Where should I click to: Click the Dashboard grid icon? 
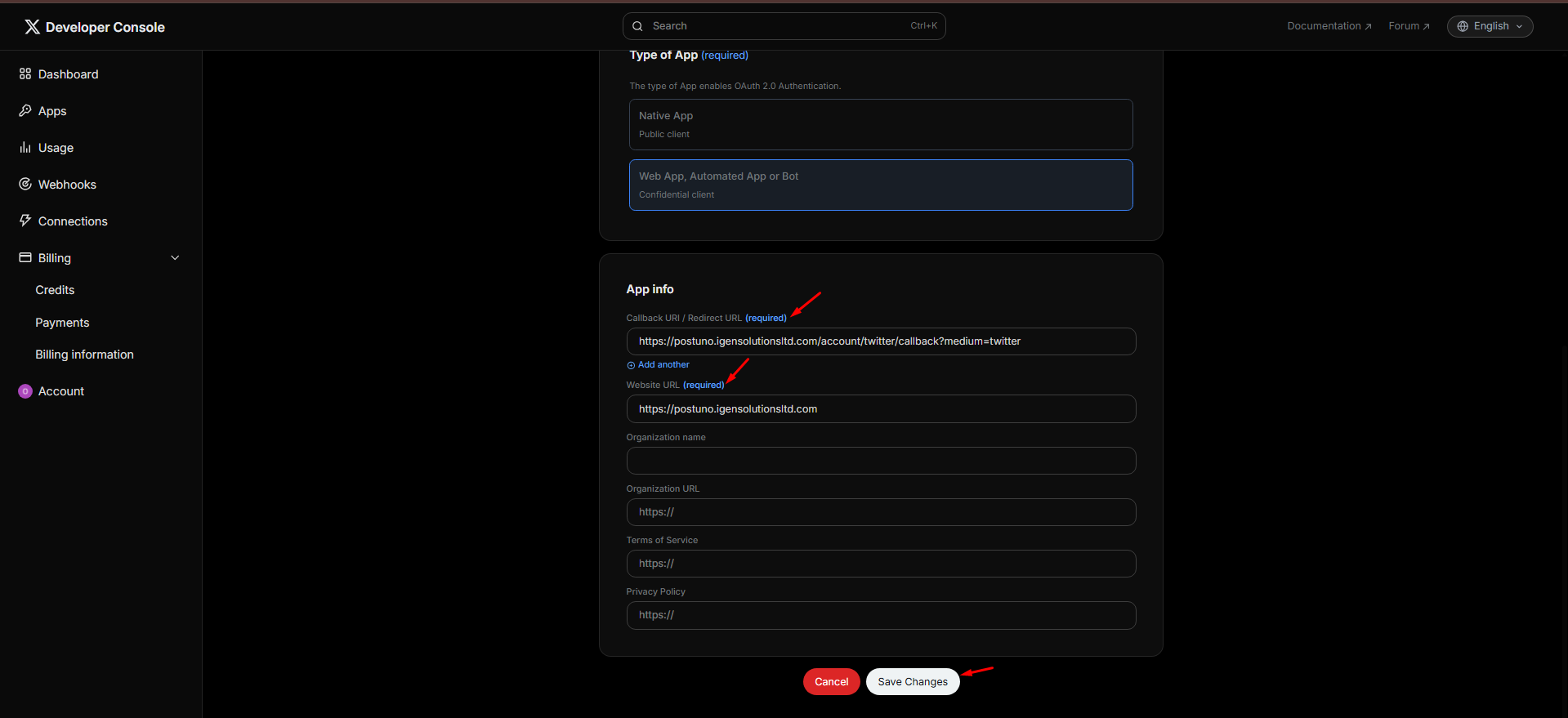[25, 74]
